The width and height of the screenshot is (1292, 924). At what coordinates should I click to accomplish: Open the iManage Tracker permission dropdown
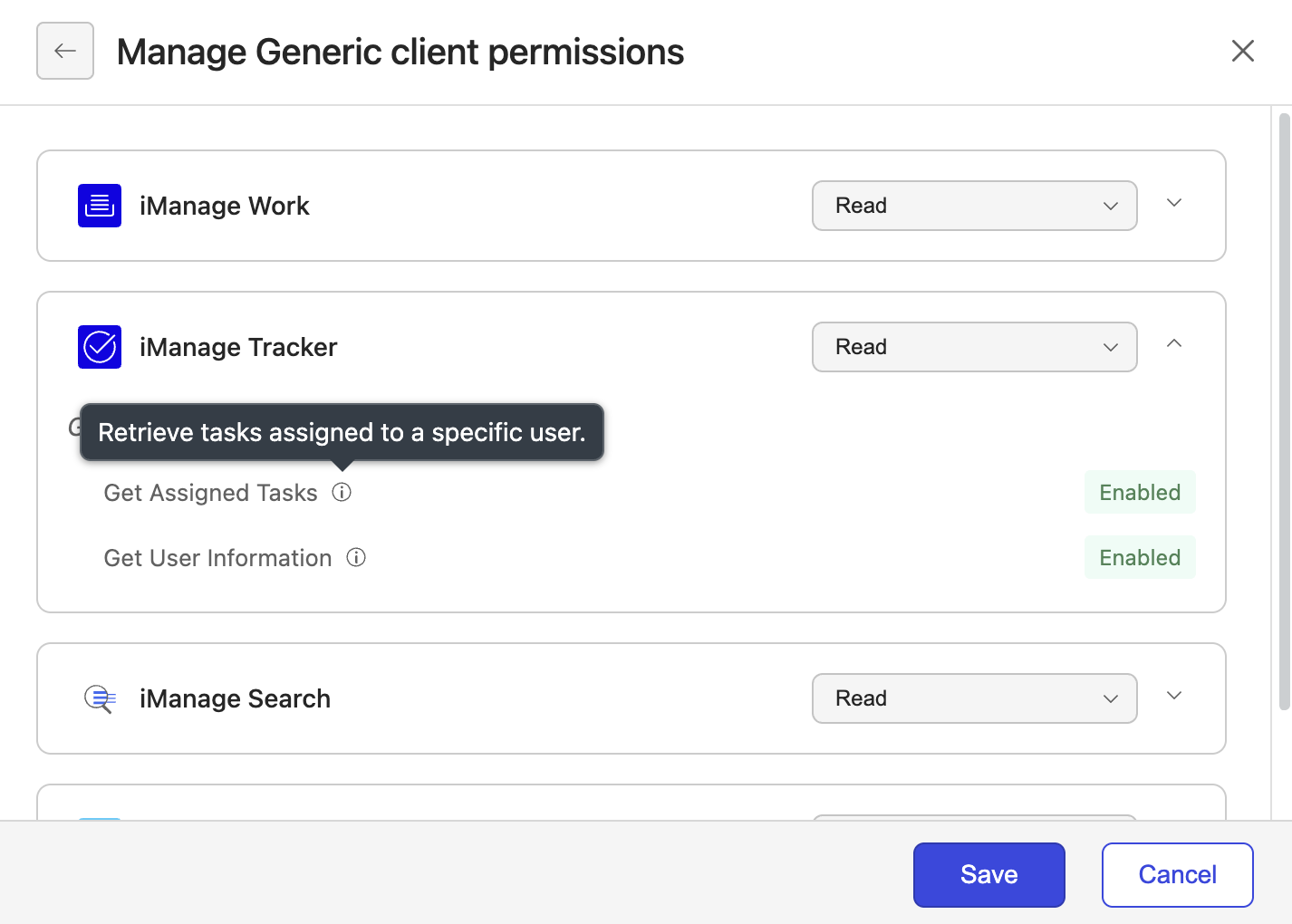[x=975, y=347]
